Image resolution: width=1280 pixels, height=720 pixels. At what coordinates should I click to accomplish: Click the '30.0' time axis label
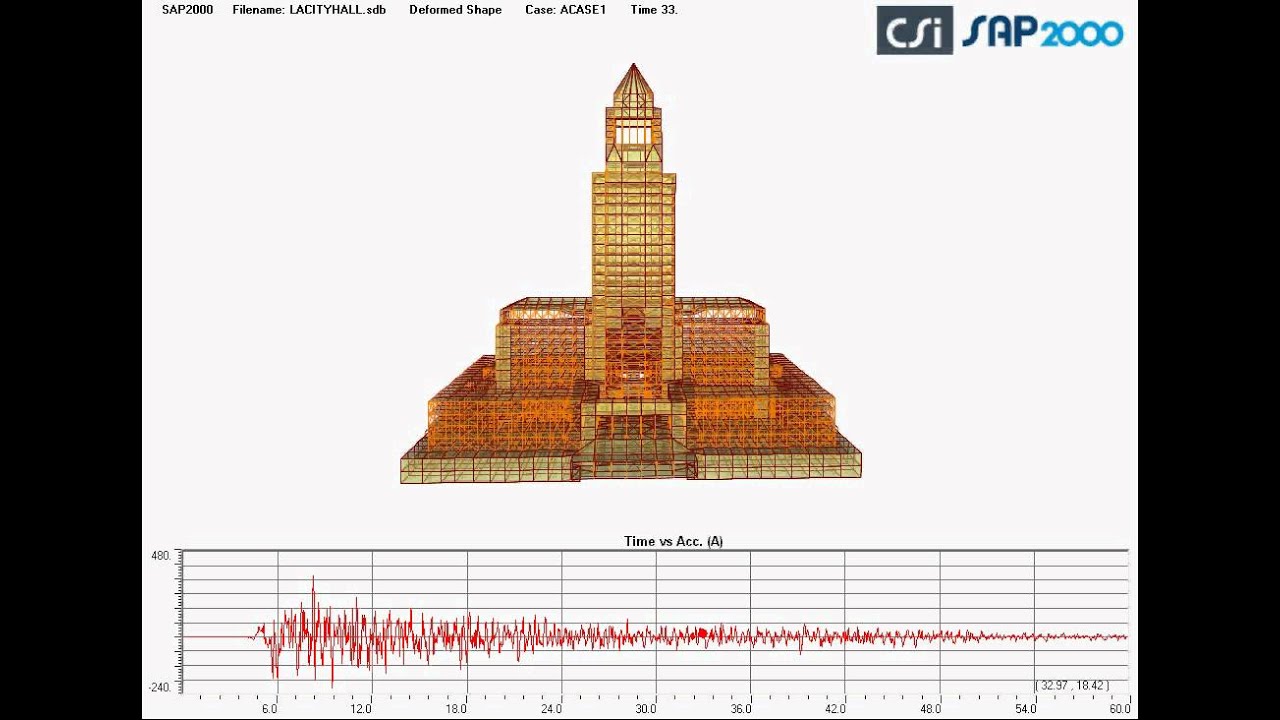(x=646, y=709)
